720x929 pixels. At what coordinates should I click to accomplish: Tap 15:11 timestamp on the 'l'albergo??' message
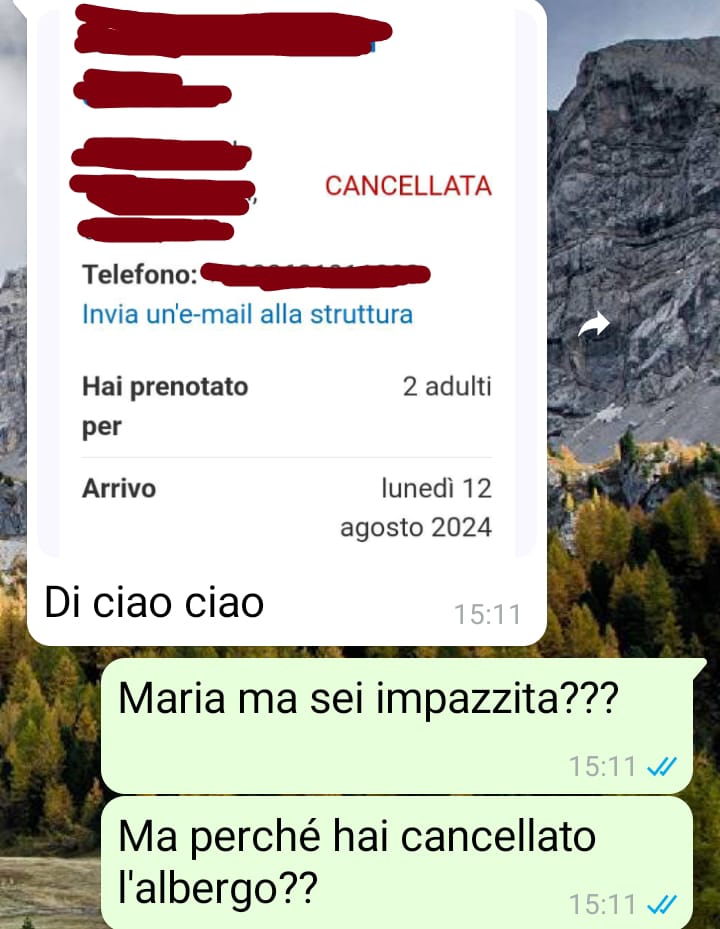coord(602,905)
